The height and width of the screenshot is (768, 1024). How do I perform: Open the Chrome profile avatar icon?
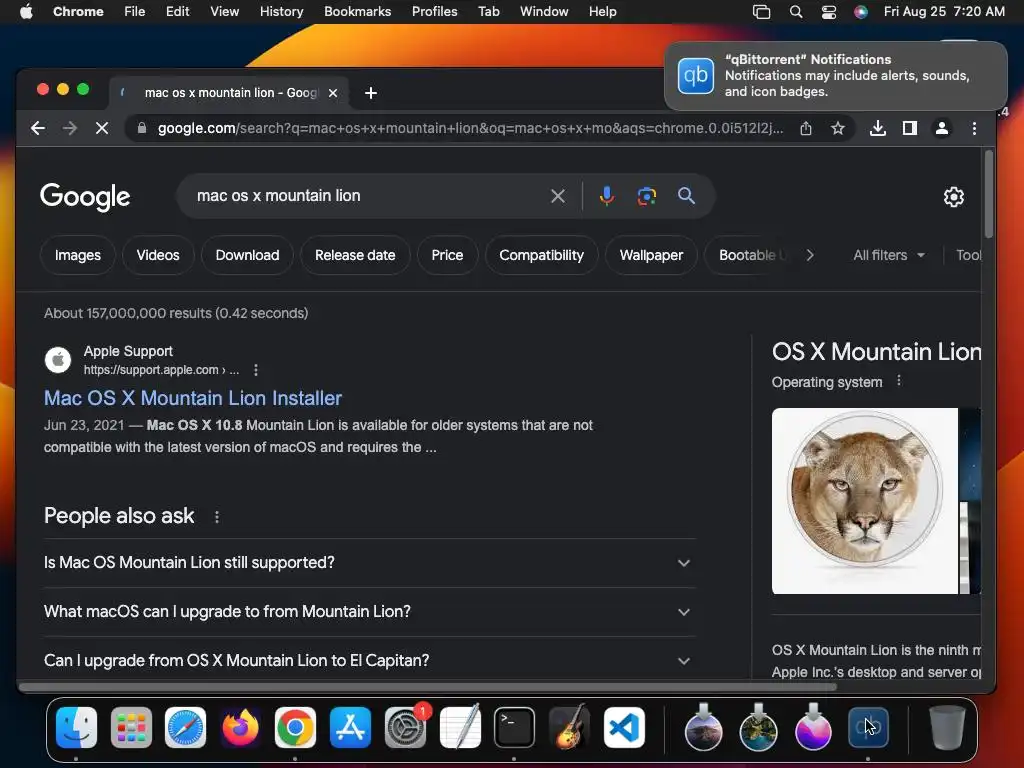point(942,129)
